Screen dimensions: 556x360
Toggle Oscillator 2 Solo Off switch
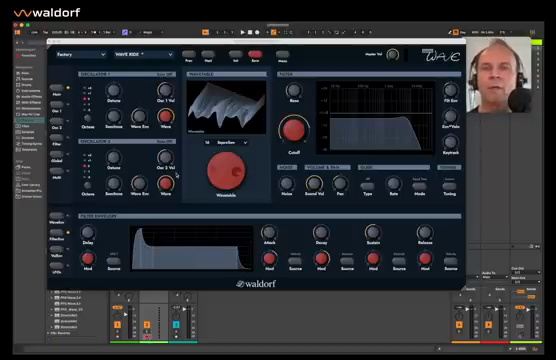coord(165,141)
